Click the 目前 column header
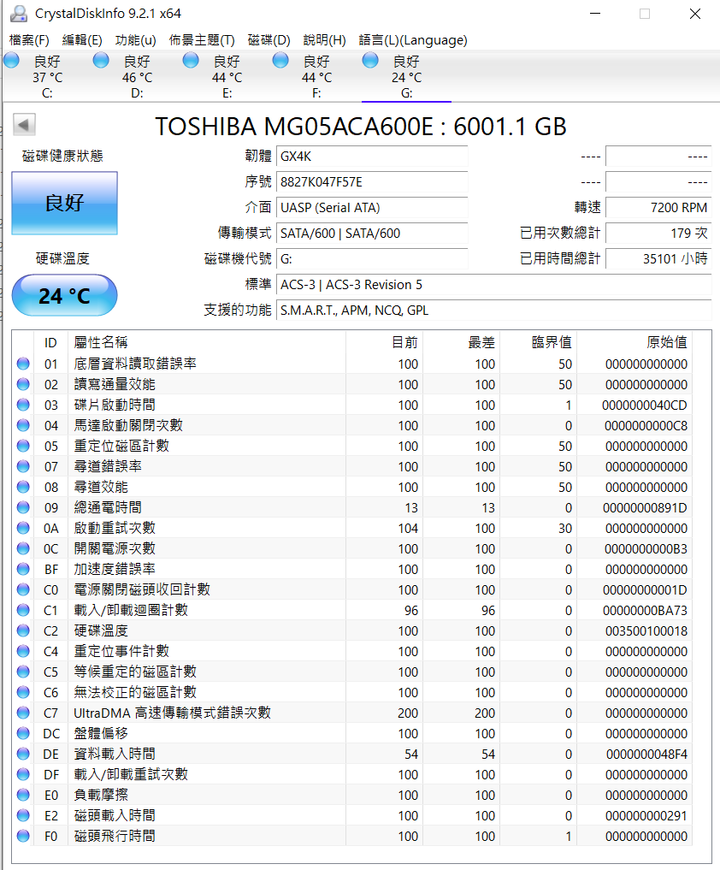Screen dimensions: 720x870 click(384, 342)
